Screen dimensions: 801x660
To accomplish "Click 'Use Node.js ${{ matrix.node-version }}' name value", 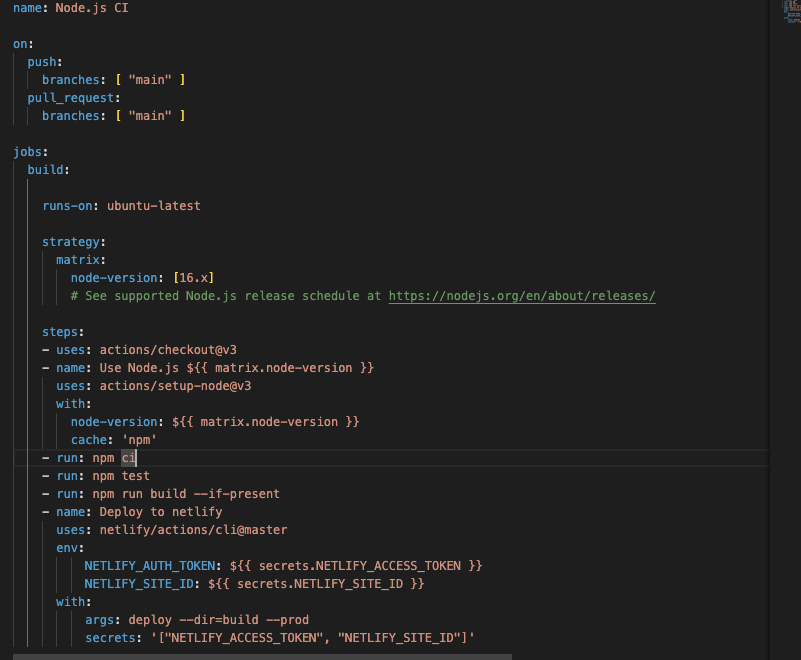I will click(x=237, y=368).
